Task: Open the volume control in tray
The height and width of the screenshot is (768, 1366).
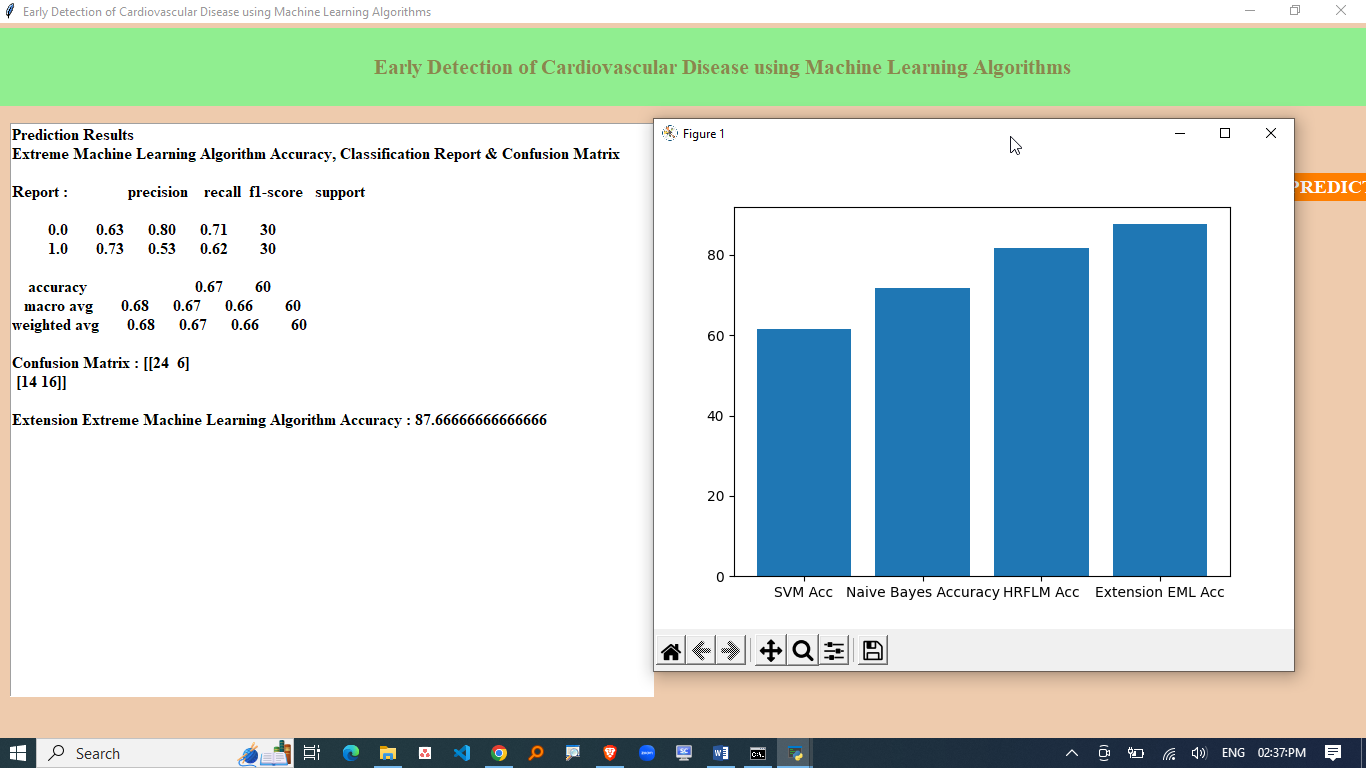Action: coord(1199,753)
